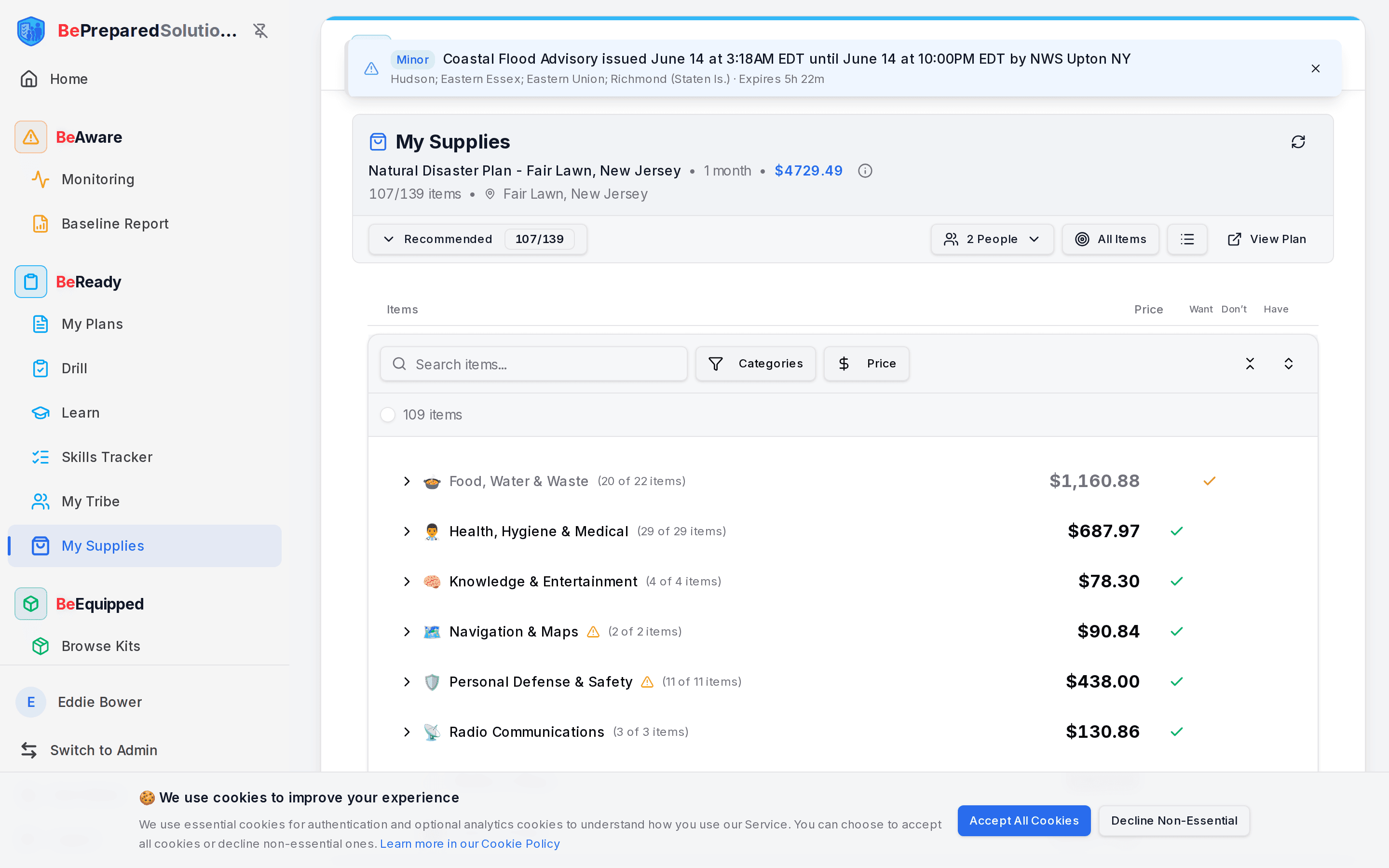
Task: Toggle Want checkmark for Personal Defense & Safety
Action: (1177, 682)
